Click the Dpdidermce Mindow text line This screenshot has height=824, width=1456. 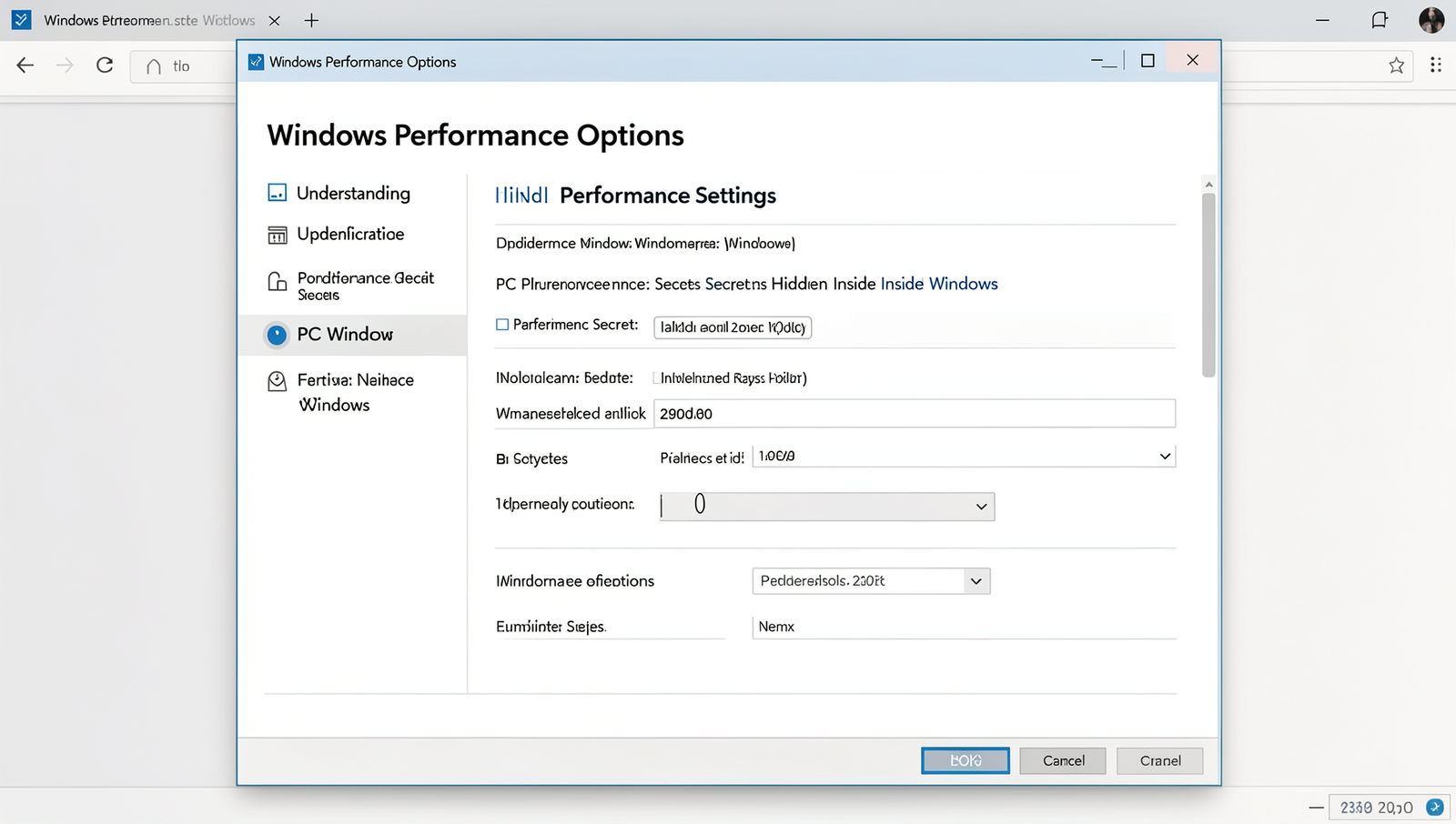(645, 244)
